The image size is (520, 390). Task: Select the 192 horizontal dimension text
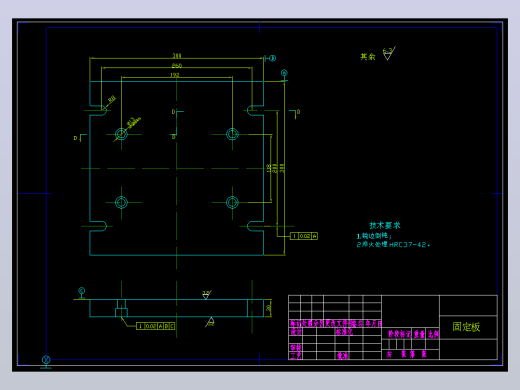[175, 75]
